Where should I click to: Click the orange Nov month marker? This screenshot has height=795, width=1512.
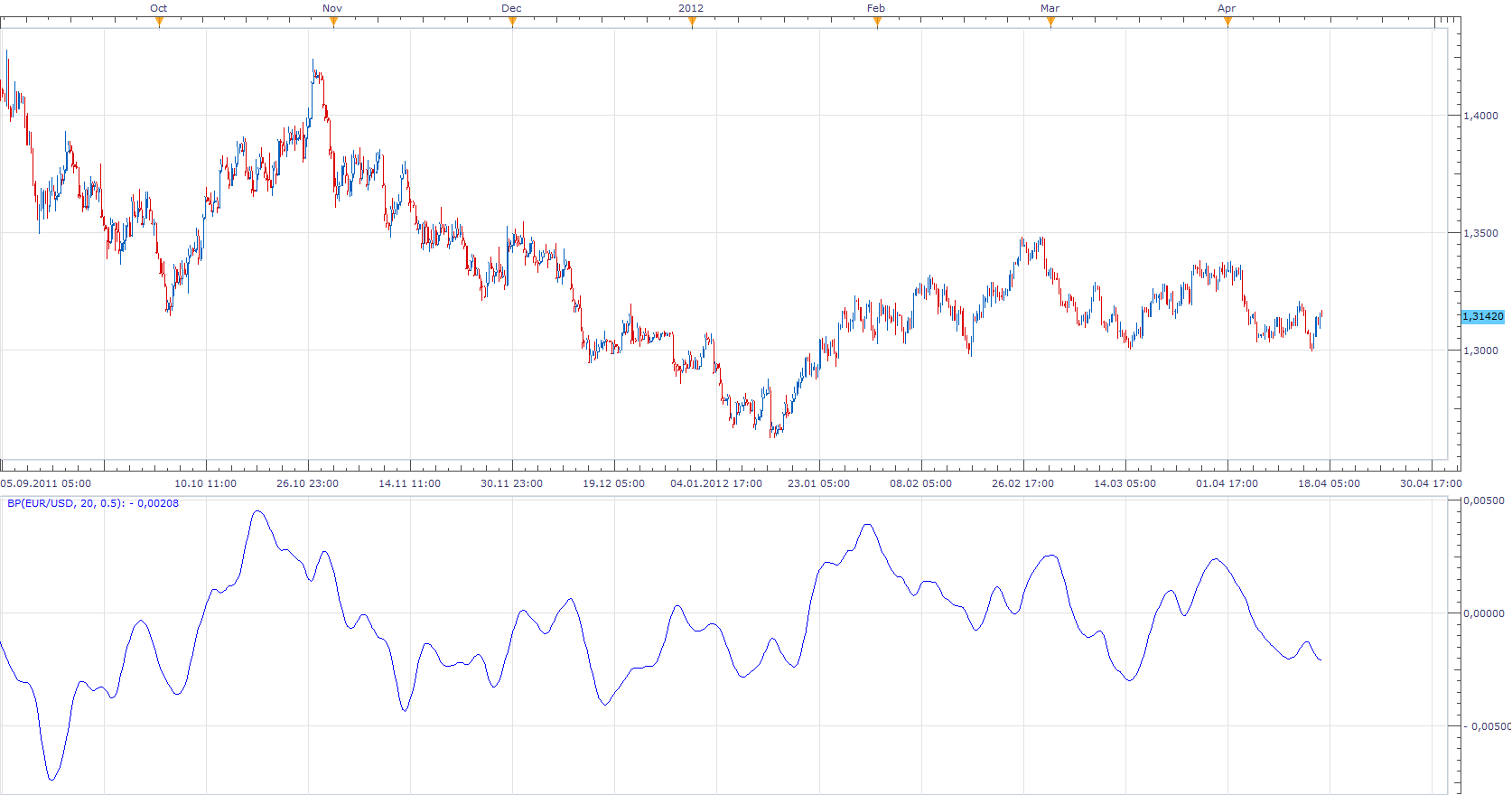[x=333, y=23]
